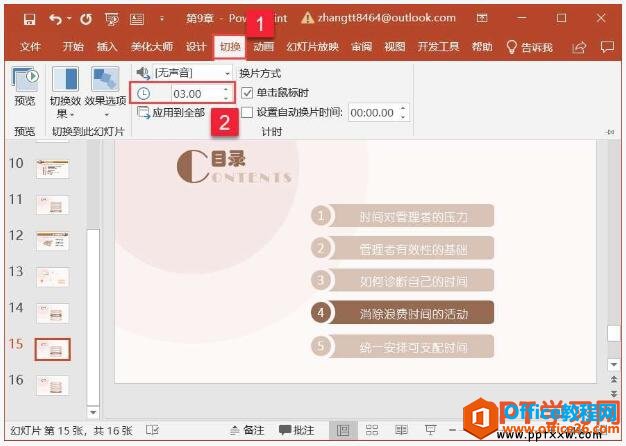Click slide item 5 统一安排可支配时间
This screenshot has height=446, width=626.
click(x=402, y=346)
